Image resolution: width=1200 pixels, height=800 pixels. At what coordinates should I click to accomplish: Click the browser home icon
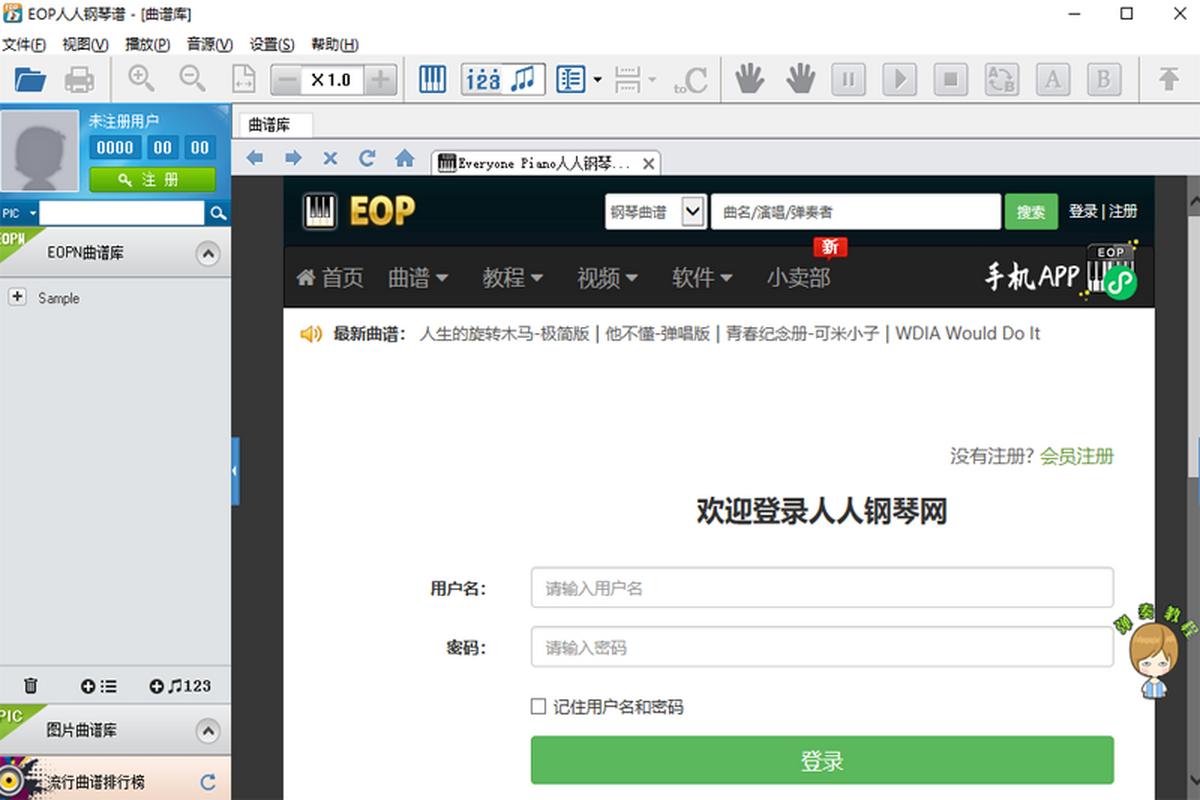tap(404, 158)
